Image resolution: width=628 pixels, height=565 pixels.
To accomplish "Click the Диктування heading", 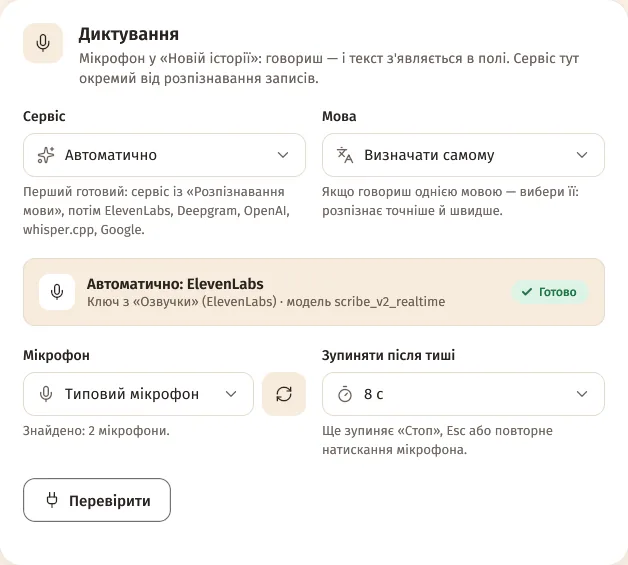I will (x=129, y=34).
